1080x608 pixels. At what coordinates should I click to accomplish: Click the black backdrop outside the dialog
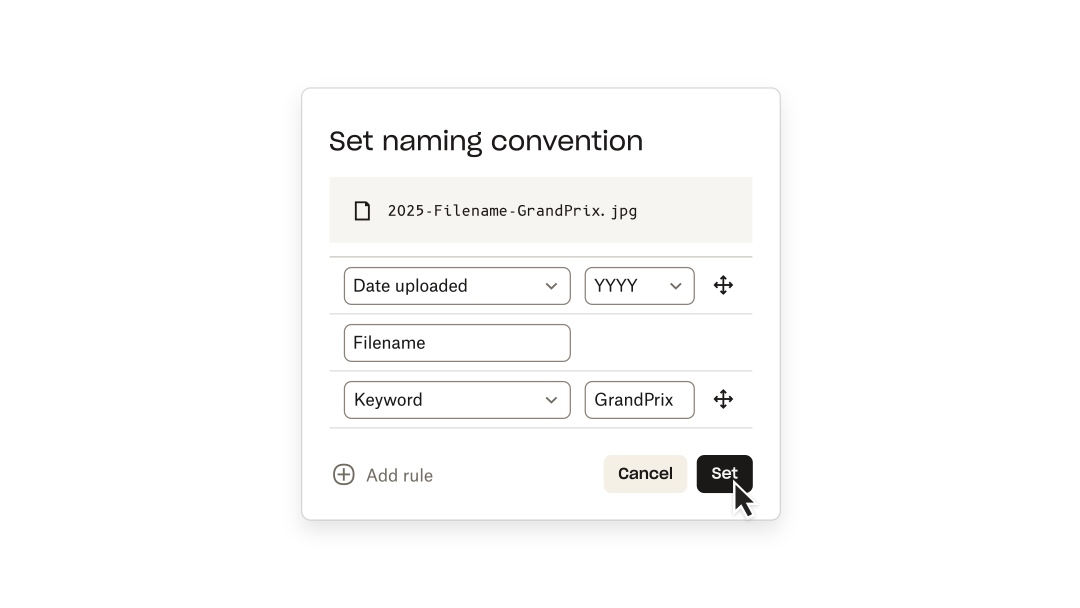tap(150, 300)
